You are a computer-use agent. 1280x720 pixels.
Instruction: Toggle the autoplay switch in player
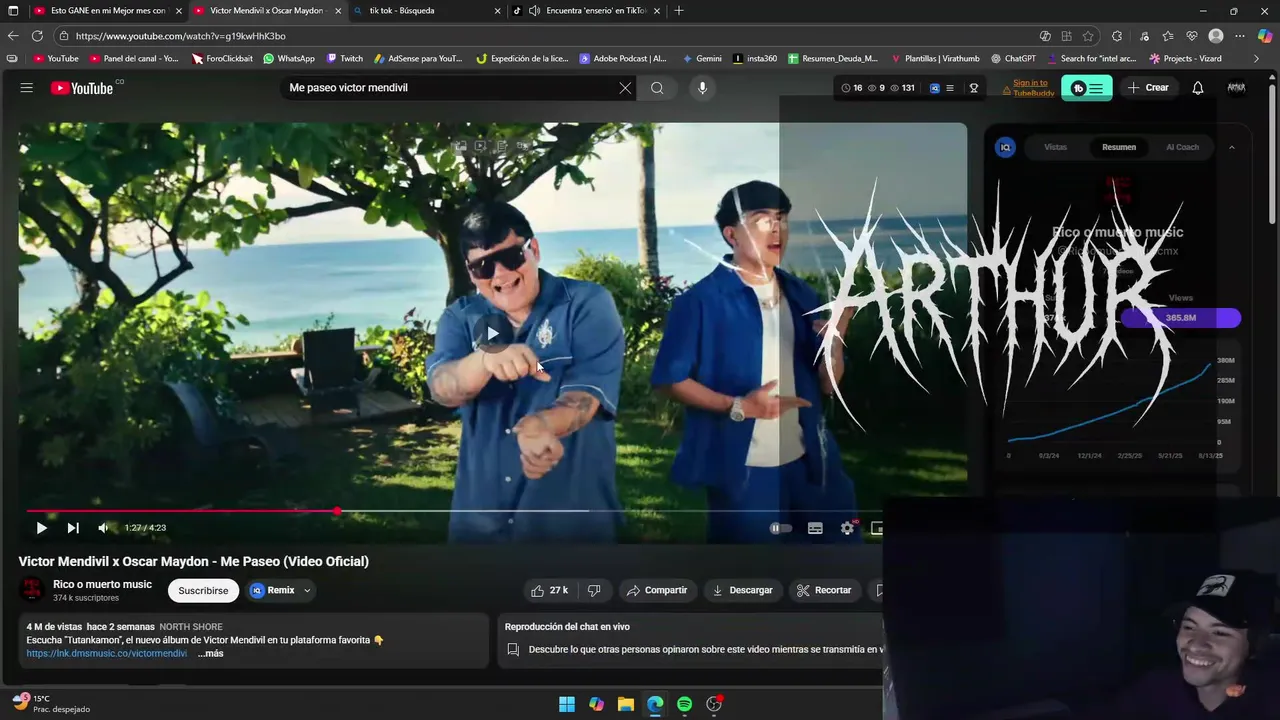point(780,528)
